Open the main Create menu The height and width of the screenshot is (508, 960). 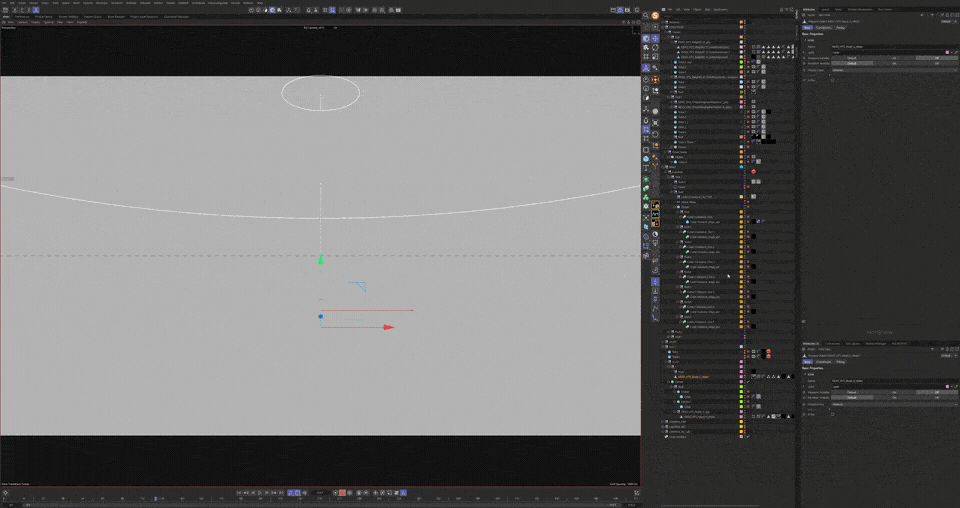click(22, 2)
